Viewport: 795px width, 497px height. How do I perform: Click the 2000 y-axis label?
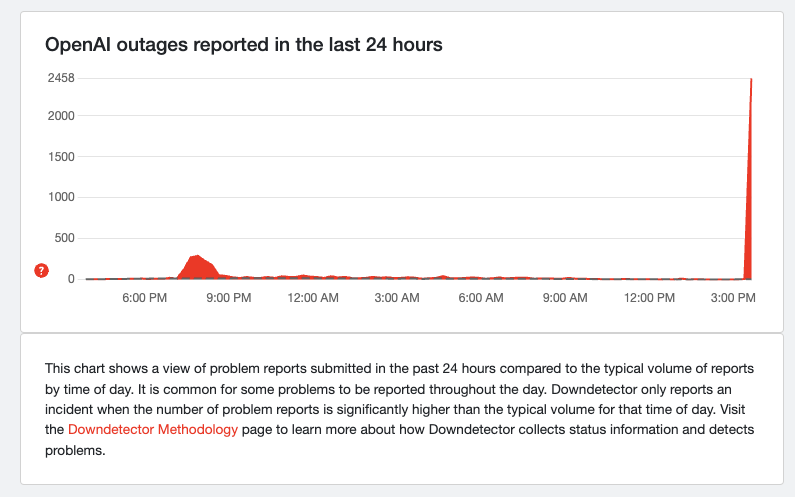(60, 116)
